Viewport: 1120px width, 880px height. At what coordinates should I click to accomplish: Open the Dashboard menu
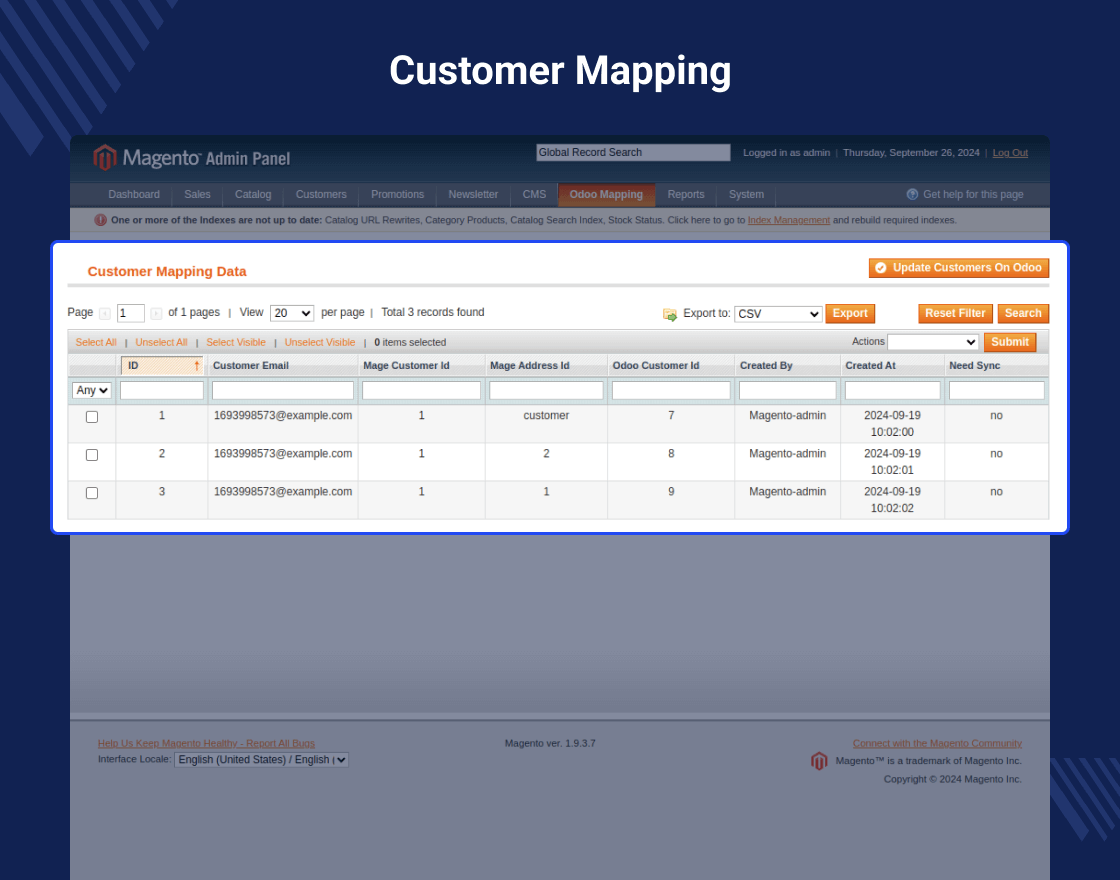[x=134, y=194]
